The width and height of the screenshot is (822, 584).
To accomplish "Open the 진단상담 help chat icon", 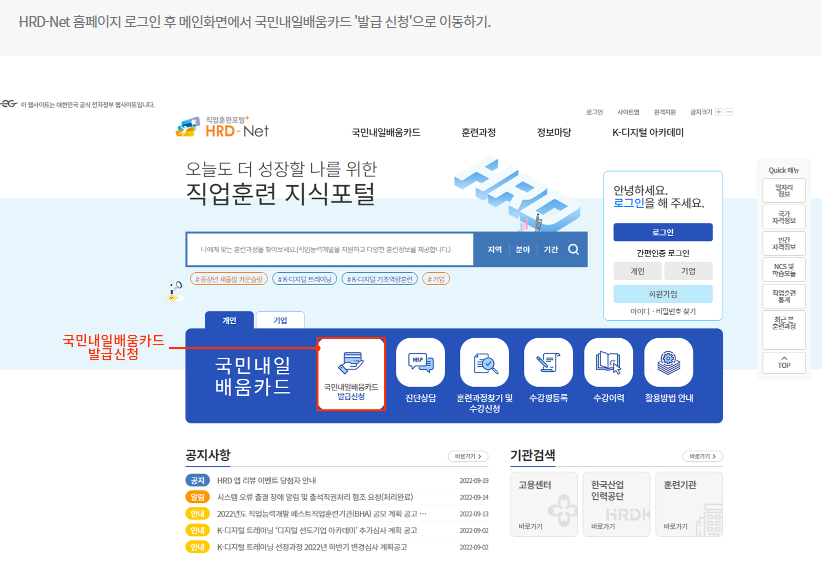I will pyautogui.click(x=420, y=362).
